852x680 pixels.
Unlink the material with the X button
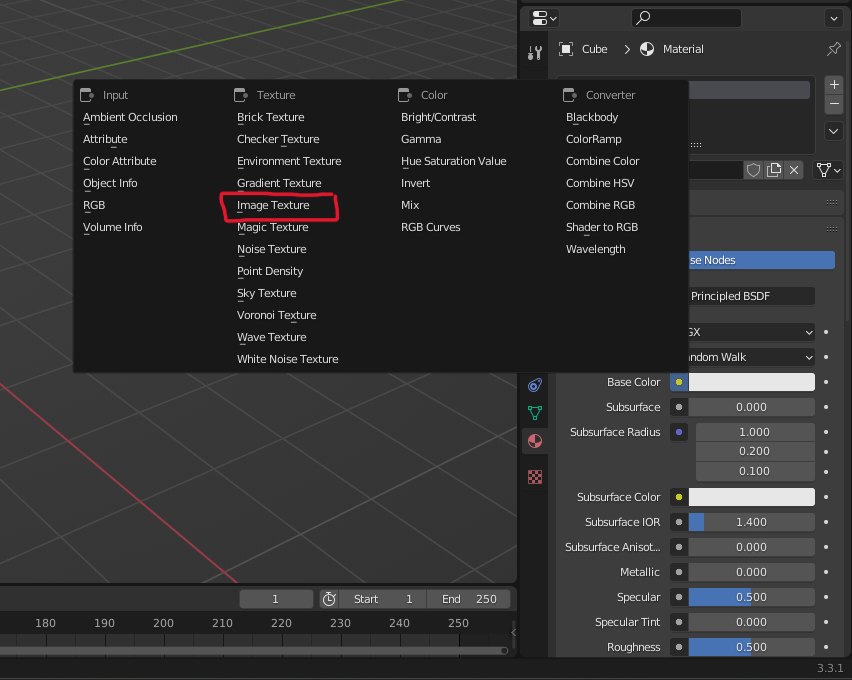click(x=794, y=170)
